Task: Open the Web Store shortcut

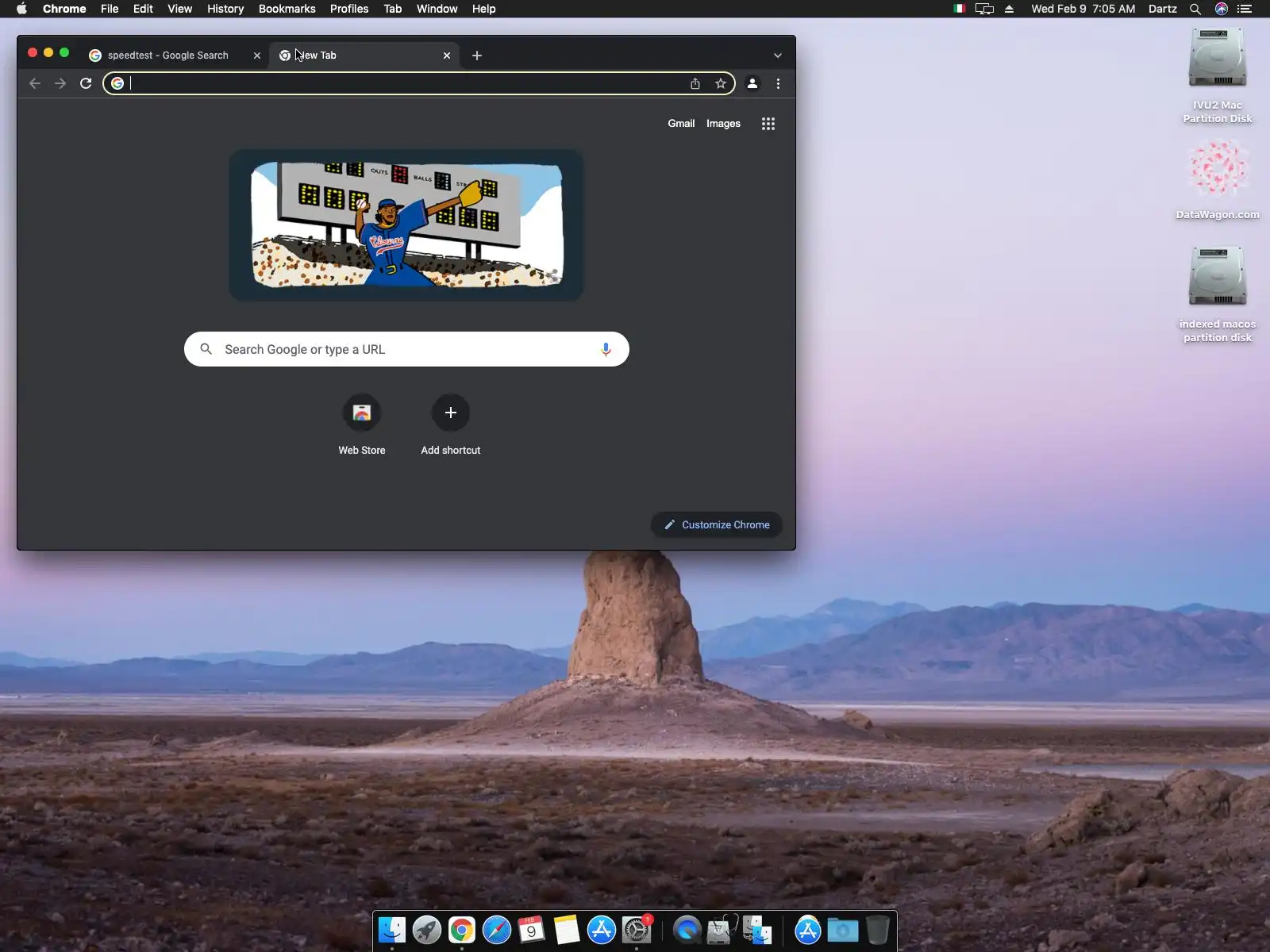Action: (362, 425)
